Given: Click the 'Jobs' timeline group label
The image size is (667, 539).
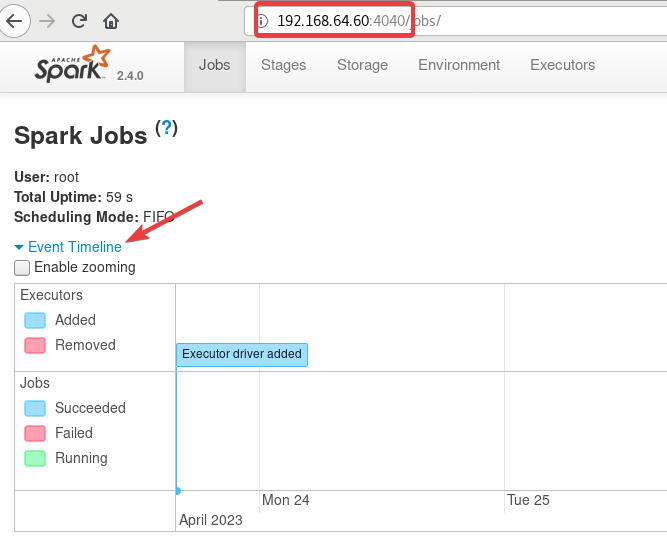Looking at the screenshot, I should (x=35, y=383).
